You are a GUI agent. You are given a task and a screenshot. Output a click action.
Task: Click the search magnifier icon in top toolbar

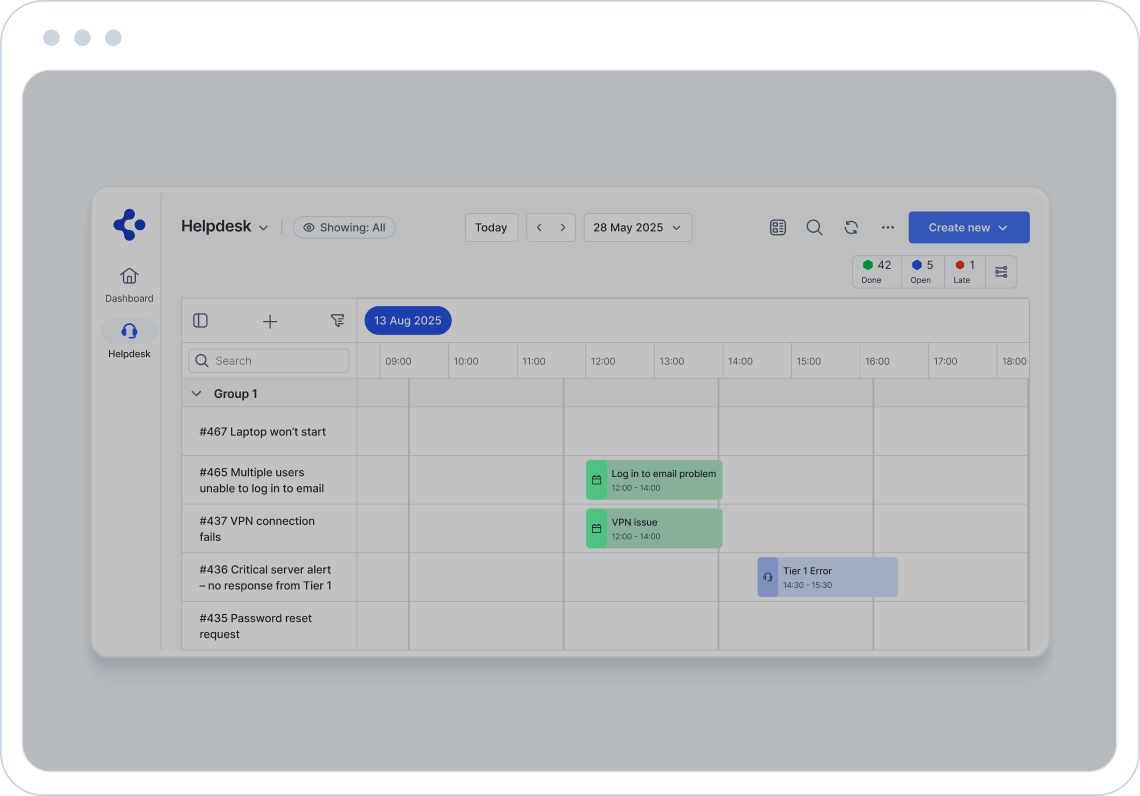pos(814,228)
